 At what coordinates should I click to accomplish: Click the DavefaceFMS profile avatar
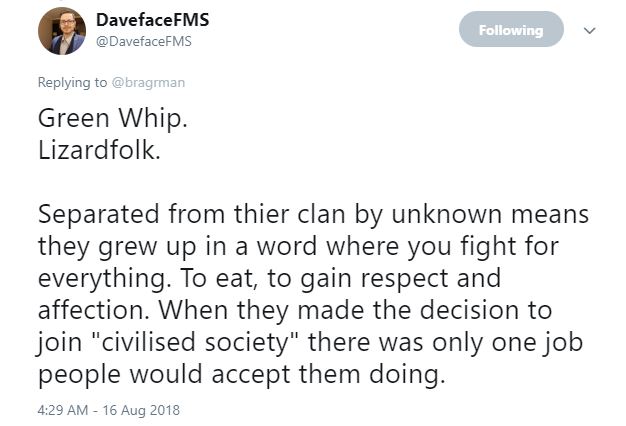tap(59, 33)
